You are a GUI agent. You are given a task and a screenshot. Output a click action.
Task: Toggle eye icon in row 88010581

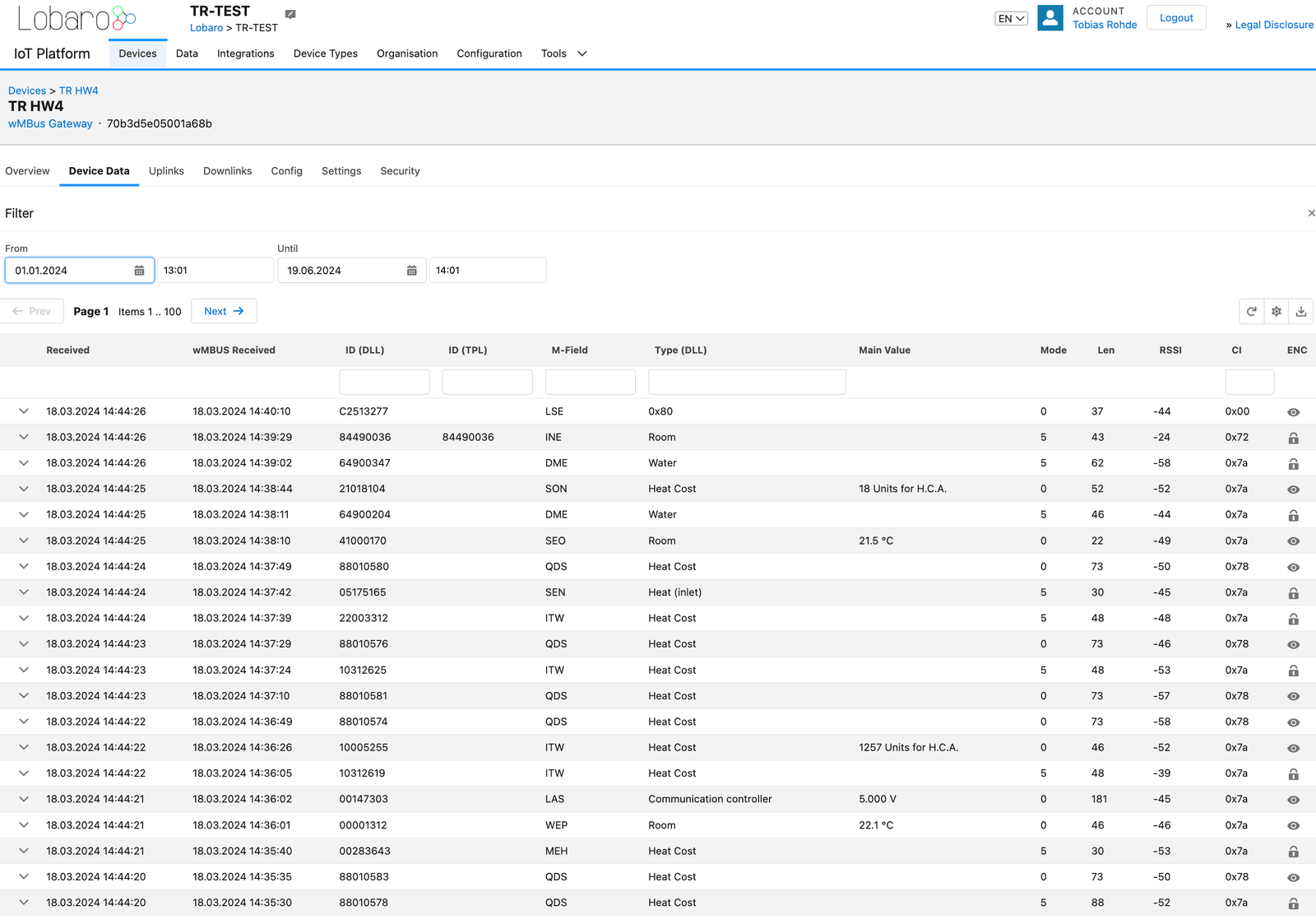click(1293, 697)
